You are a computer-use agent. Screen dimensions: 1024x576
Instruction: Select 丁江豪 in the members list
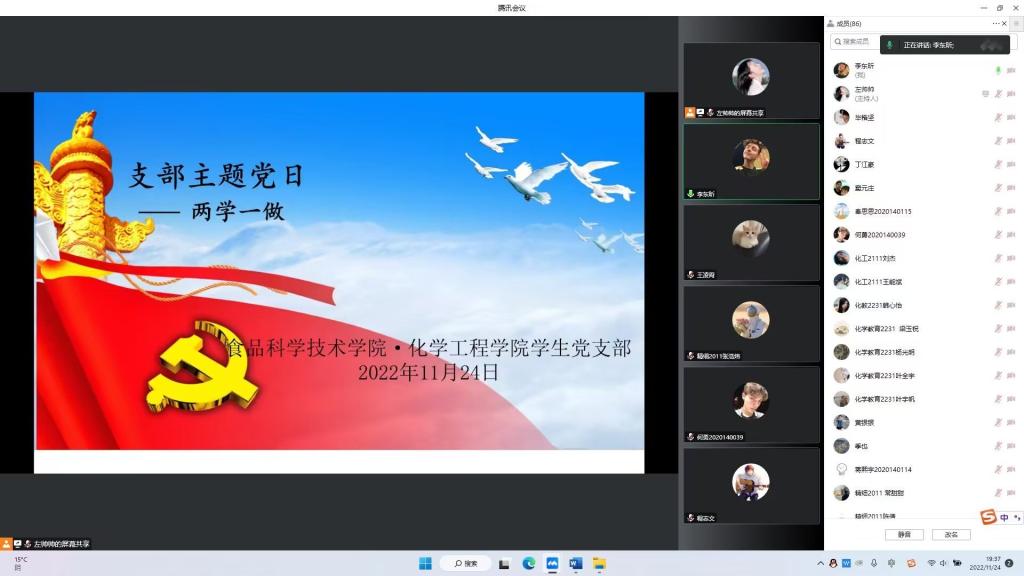864,164
